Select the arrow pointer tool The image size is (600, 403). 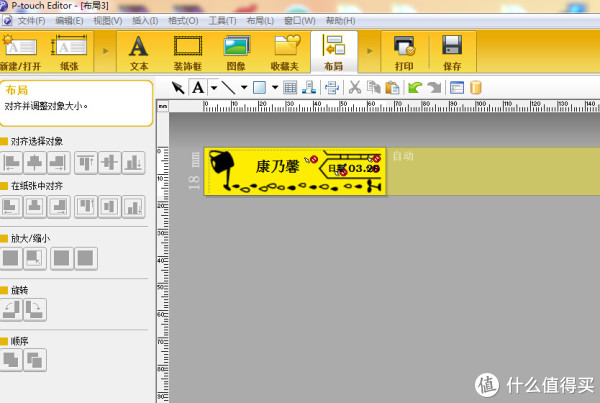coord(178,88)
